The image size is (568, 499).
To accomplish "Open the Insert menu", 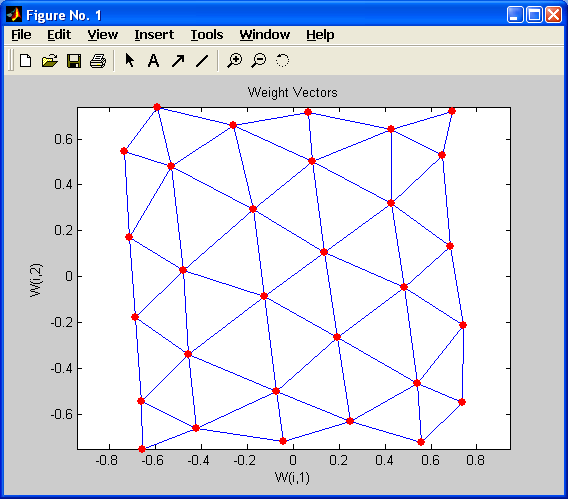I will [154, 35].
